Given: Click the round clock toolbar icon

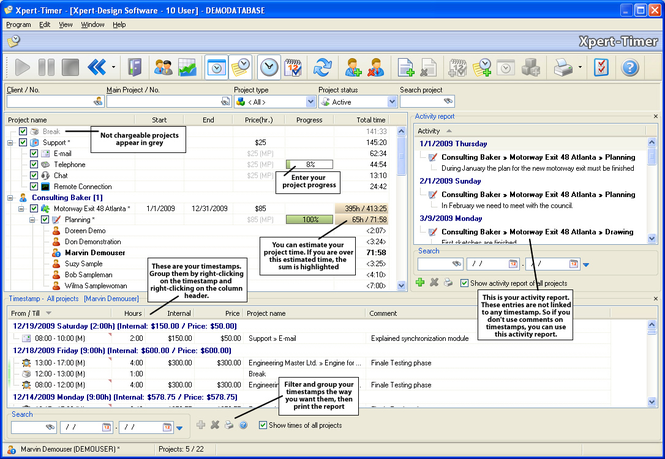Looking at the screenshot, I should click(269, 67).
